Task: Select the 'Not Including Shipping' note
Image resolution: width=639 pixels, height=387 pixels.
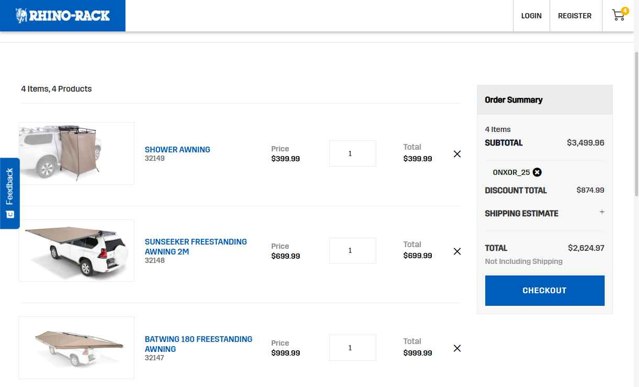Action: pos(524,262)
